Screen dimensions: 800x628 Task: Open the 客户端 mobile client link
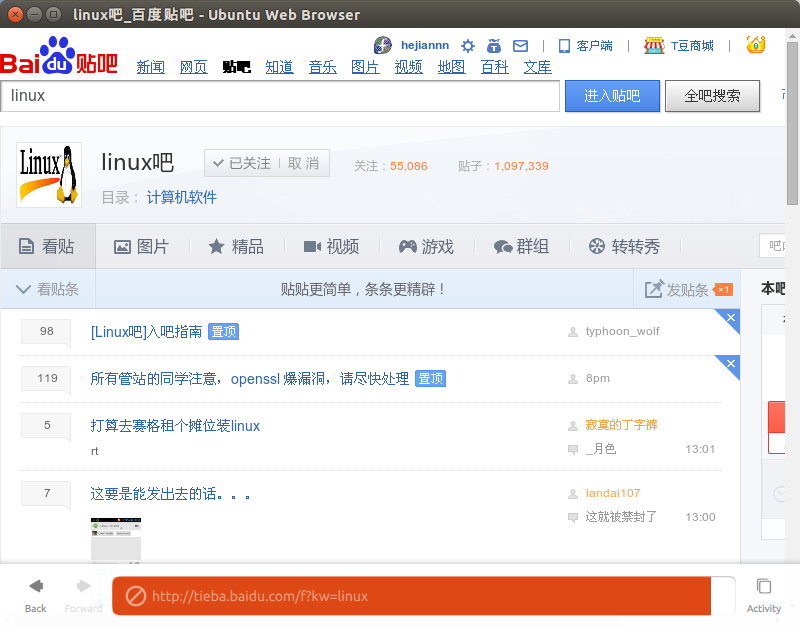pos(586,46)
